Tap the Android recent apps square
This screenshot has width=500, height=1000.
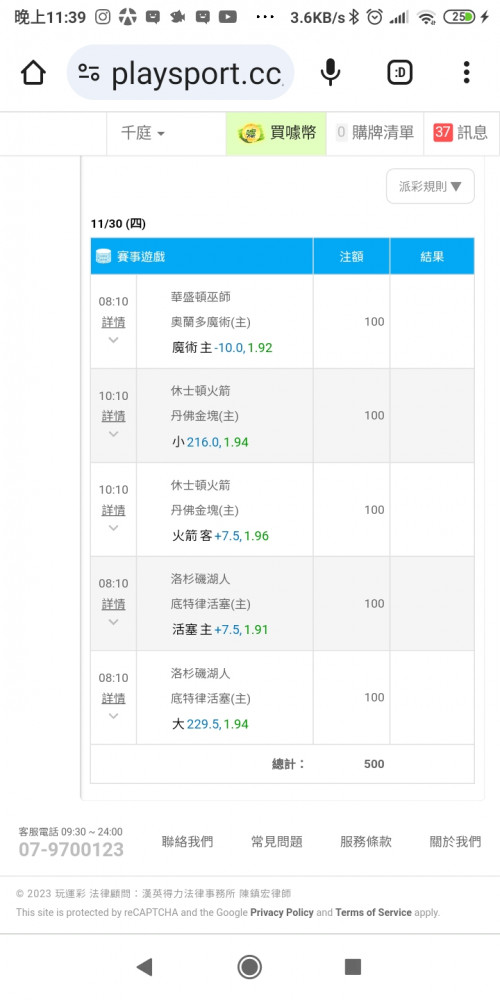[353, 967]
